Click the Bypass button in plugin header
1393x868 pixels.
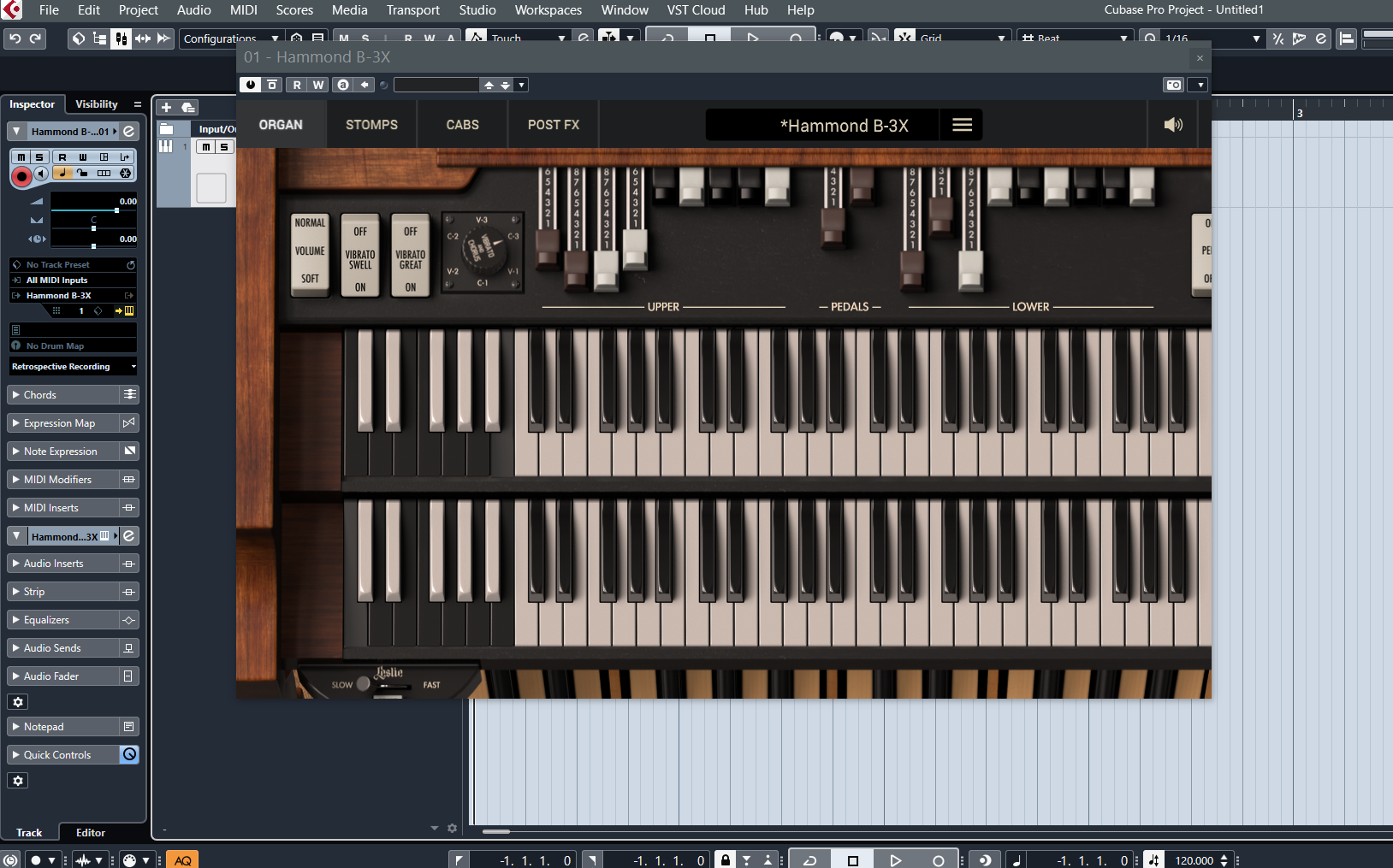tap(272, 85)
